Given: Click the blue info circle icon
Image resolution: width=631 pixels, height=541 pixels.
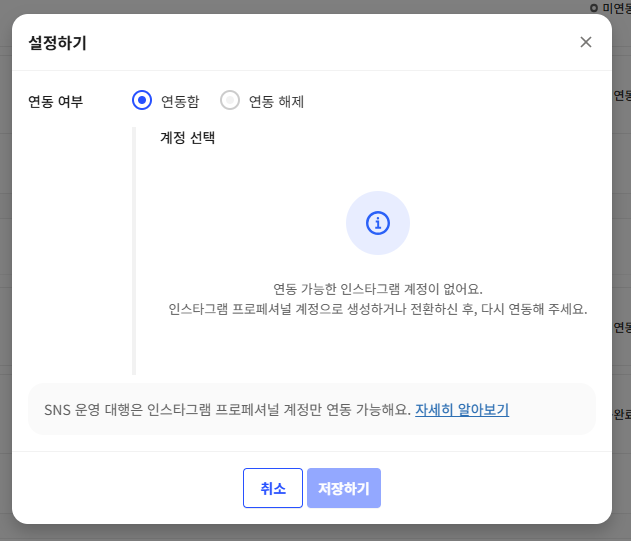Looking at the screenshot, I should coord(377,223).
